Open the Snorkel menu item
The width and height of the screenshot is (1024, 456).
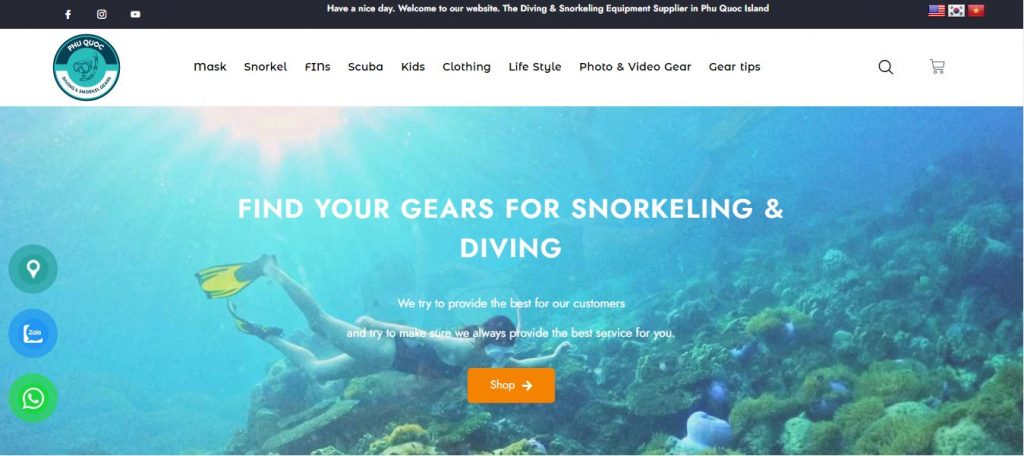tap(266, 67)
